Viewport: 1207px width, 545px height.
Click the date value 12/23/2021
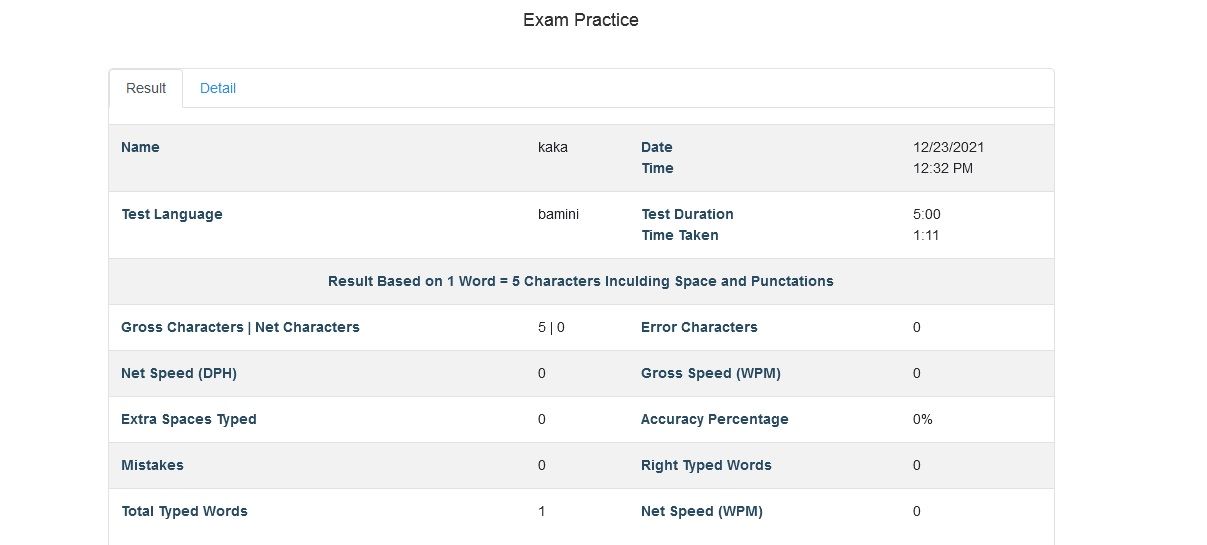(948, 147)
